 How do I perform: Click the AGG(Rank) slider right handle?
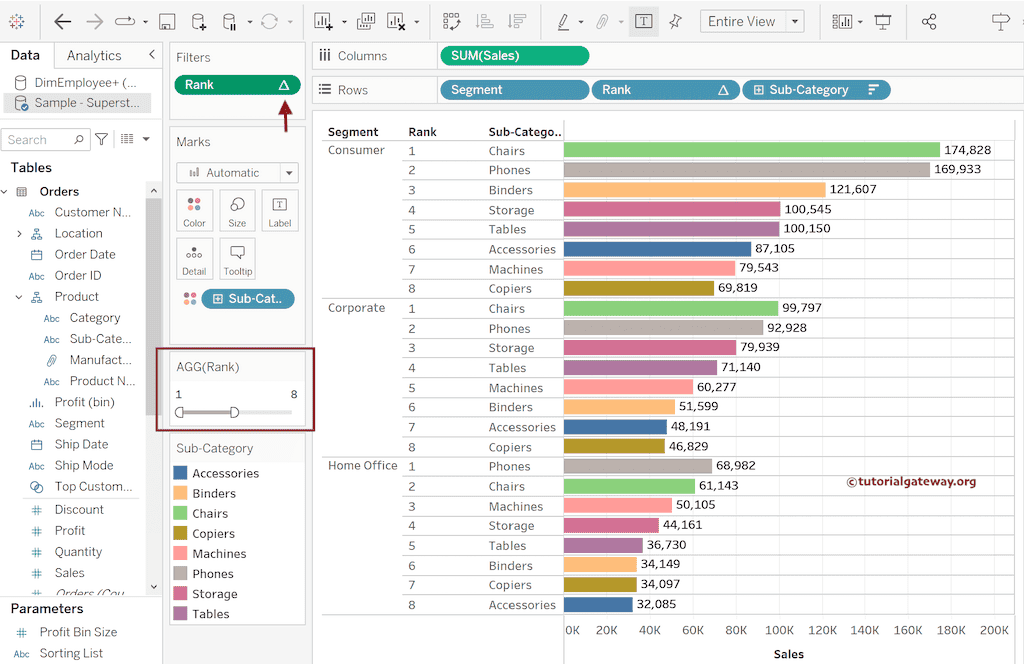[234, 412]
